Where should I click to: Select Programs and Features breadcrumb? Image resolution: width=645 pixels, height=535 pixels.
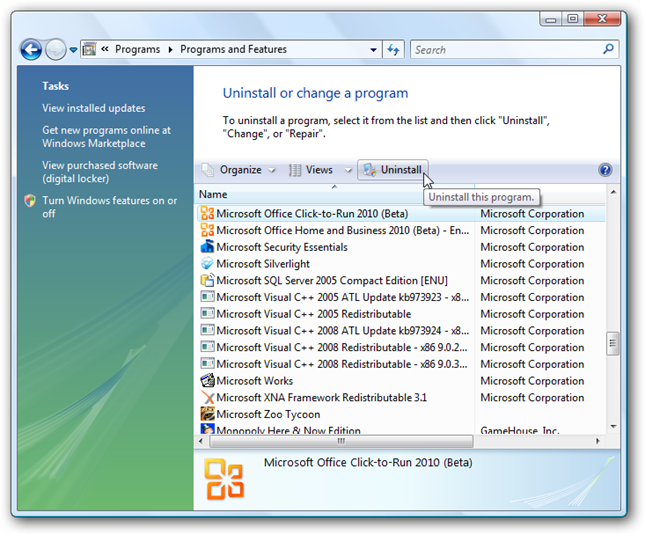(233, 49)
